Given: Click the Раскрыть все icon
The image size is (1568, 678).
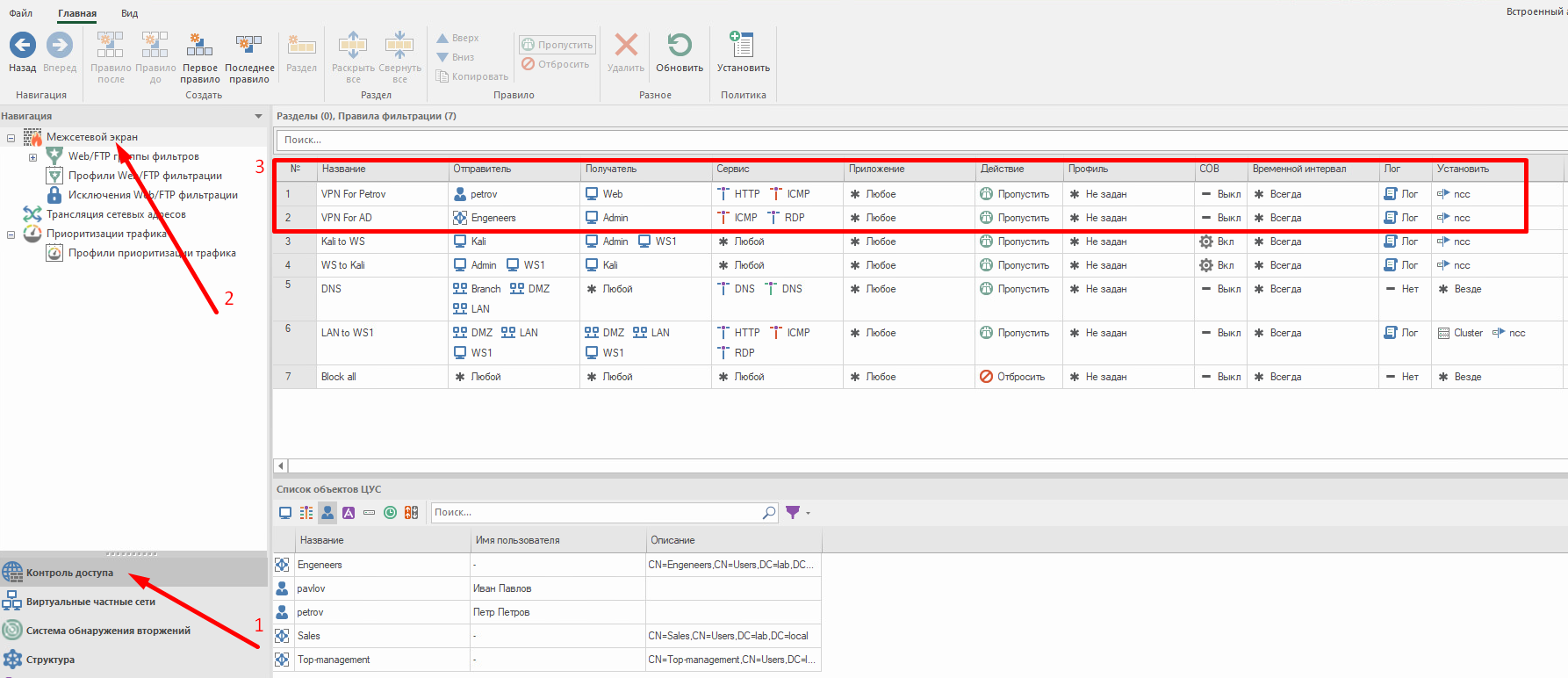Looking at the screenshot, I should pyautogui.click(x=353, y=45).
